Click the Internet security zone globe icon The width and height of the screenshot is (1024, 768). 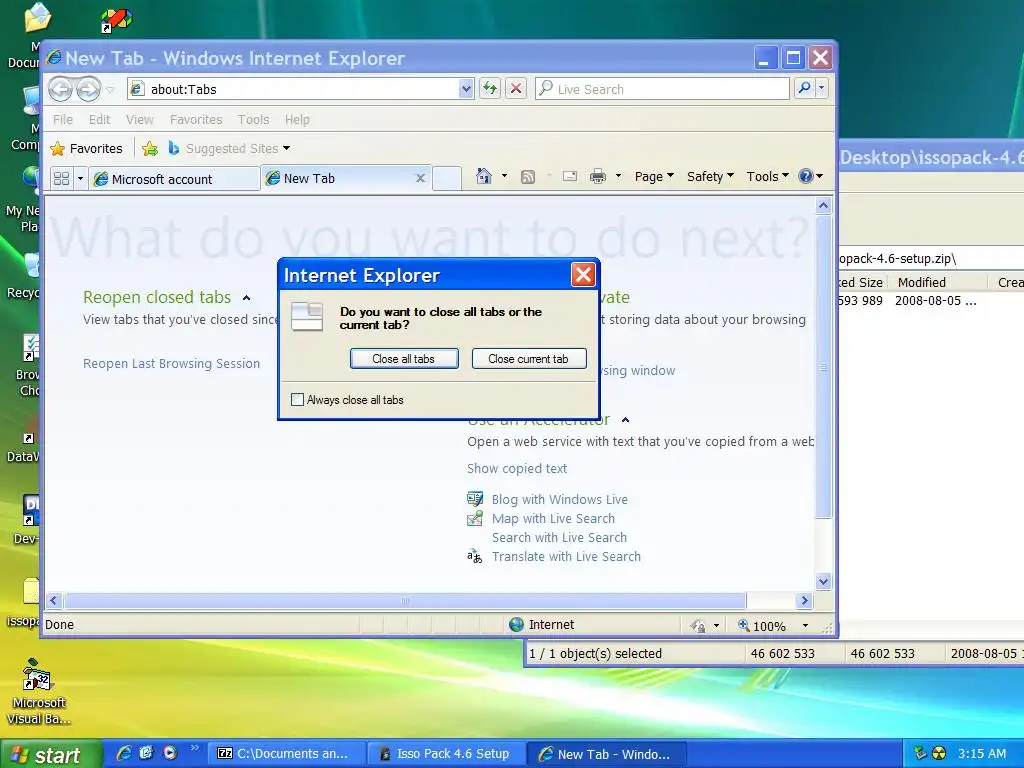click(x=517, y=625)
